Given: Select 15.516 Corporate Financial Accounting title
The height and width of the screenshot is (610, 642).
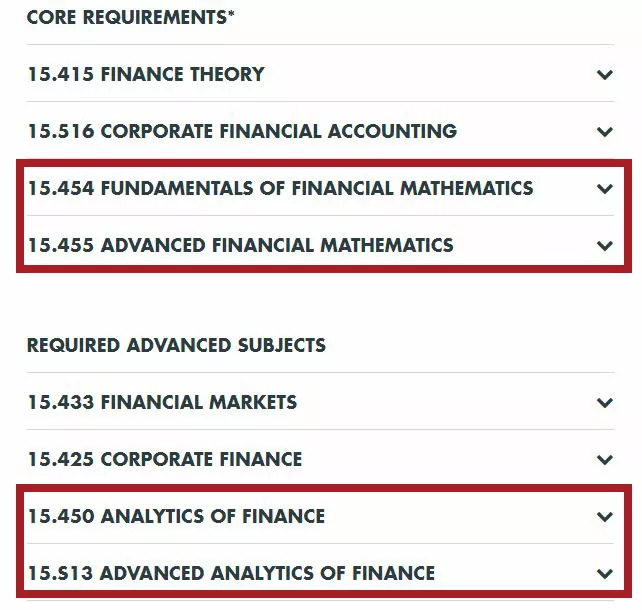Looking at the screenshot, I should 242,131.
